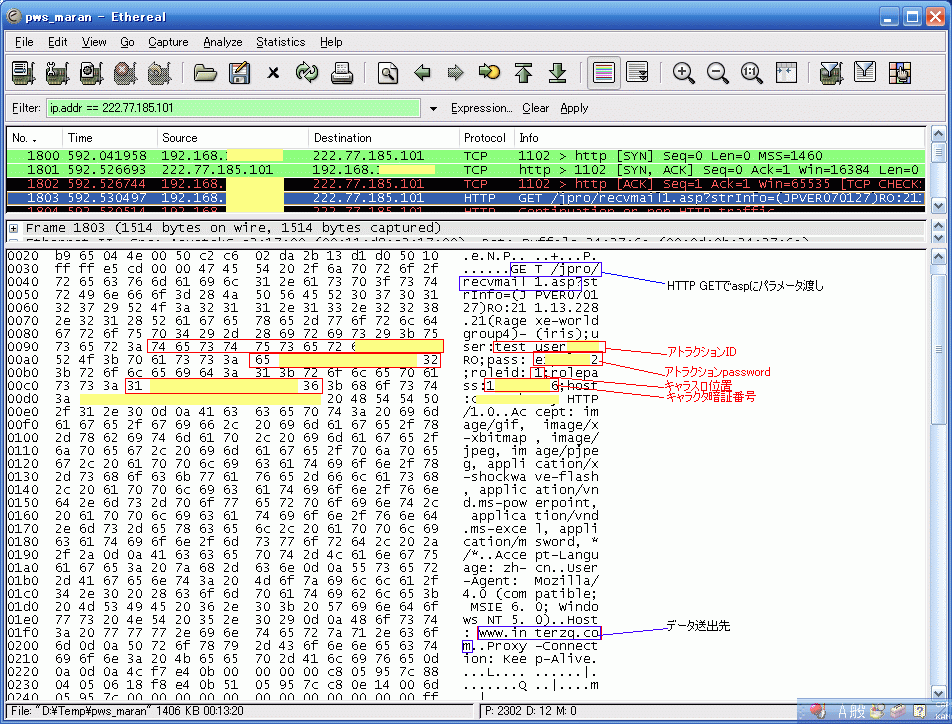Hex dump pane scrollbar down arrow
952x724 pixels.
[938, 692]
